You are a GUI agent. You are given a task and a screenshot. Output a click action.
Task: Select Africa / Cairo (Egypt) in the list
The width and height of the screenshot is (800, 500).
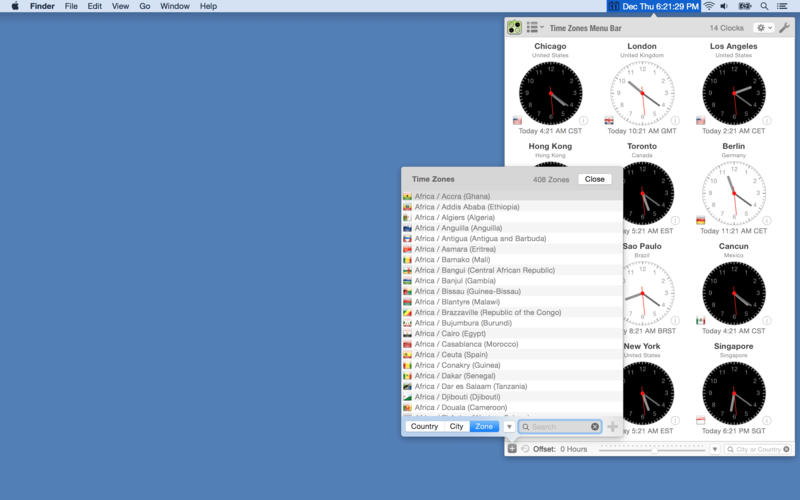pyautogui.click(x=448, y=333)
